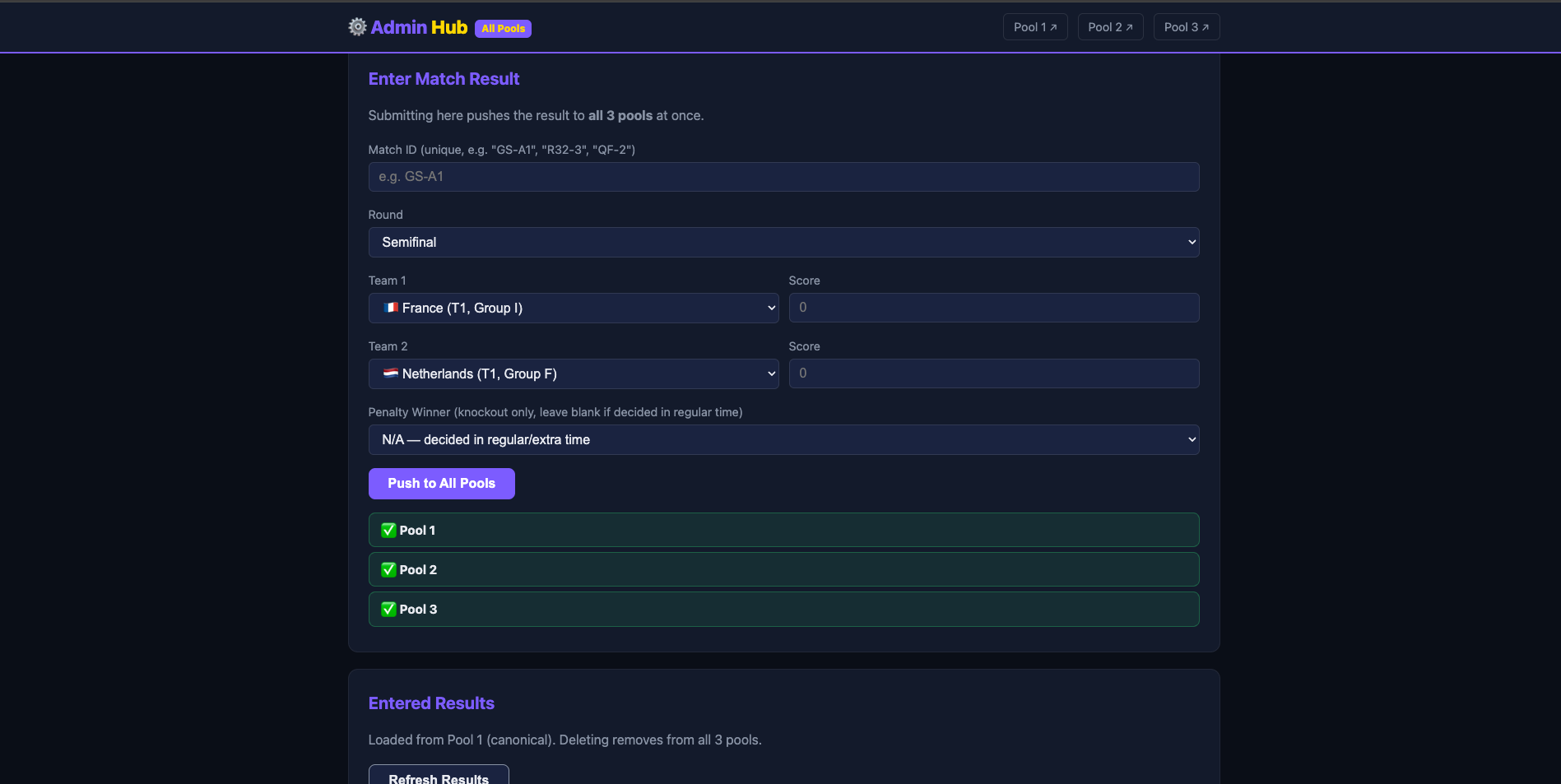This screenshot has height=784, width=1561.
Task: Click the Pool 1 success status row
Action: [783, 531]
